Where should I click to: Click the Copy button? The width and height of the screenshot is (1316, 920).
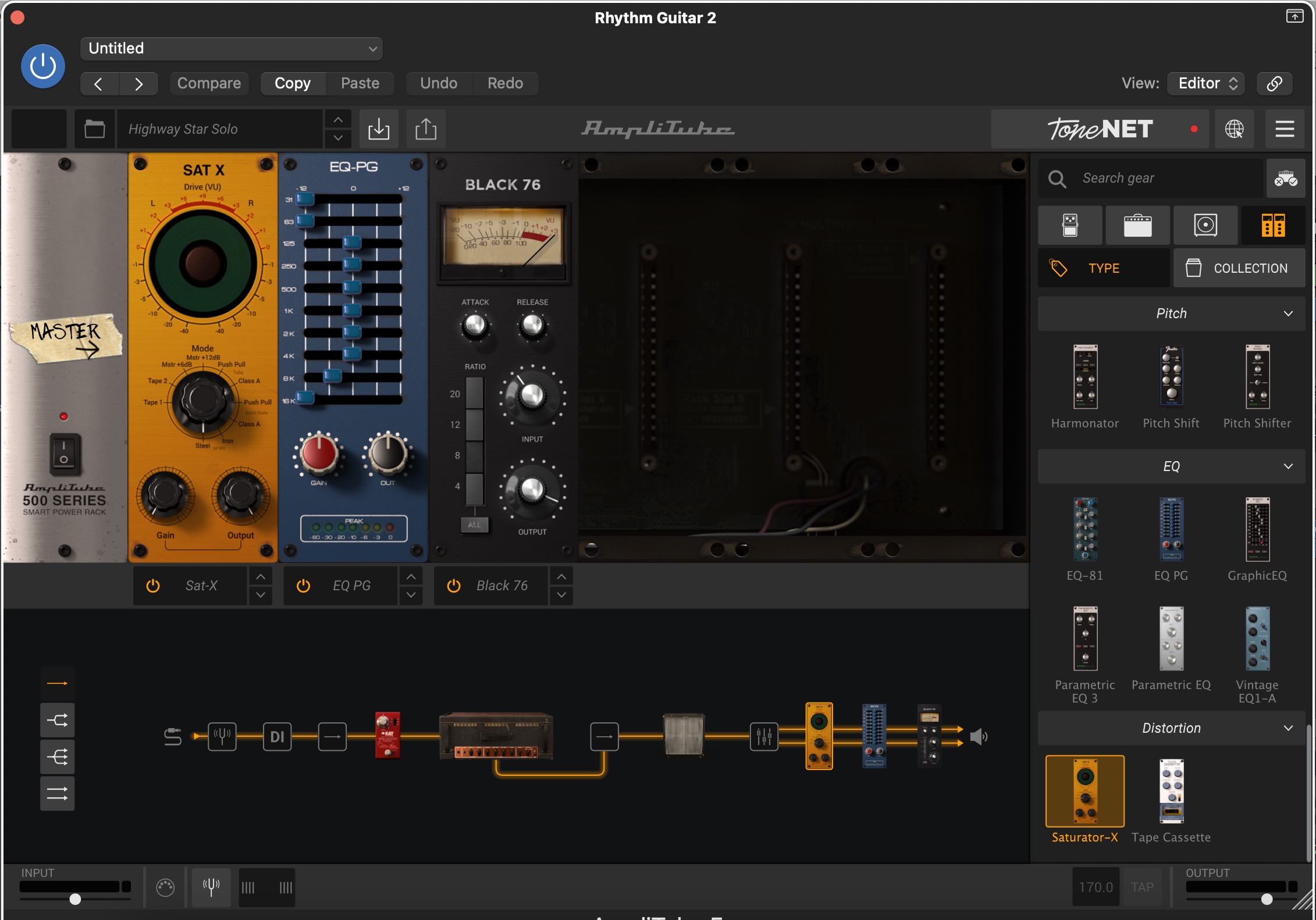293,83
